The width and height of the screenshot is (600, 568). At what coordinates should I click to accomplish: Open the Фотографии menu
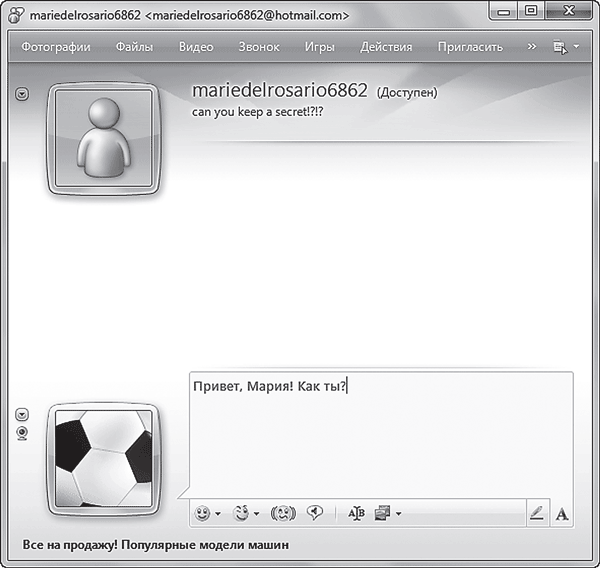pyautogui.click(x=56, y=47)
